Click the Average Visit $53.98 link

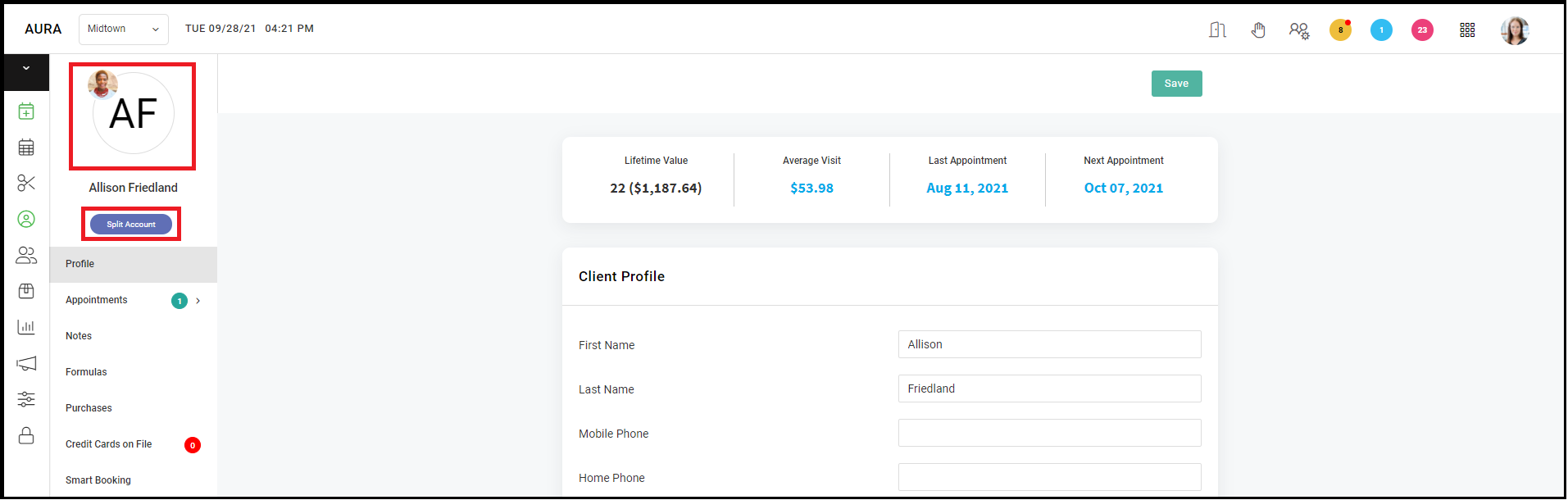[x=811, y=189]
